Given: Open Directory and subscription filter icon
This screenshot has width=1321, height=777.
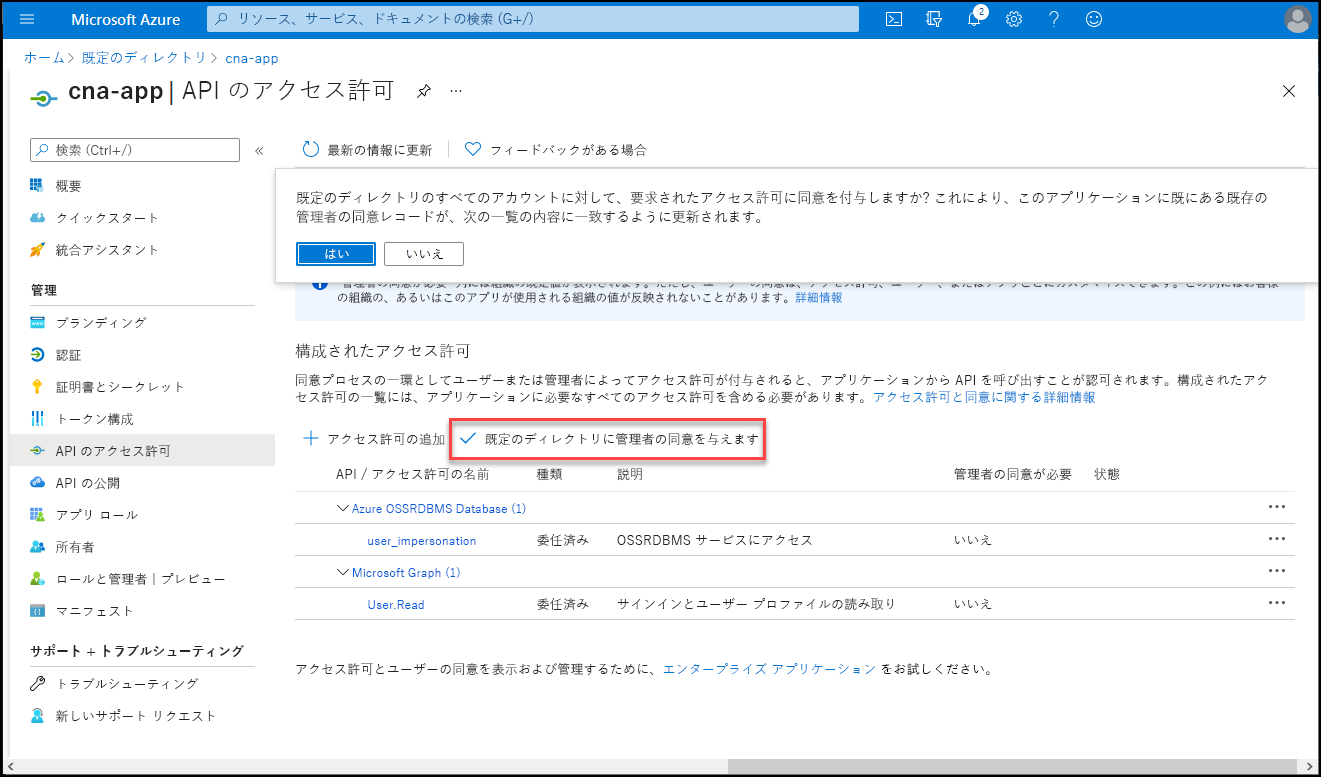Looking at the screenshot, I should (935, 19).
